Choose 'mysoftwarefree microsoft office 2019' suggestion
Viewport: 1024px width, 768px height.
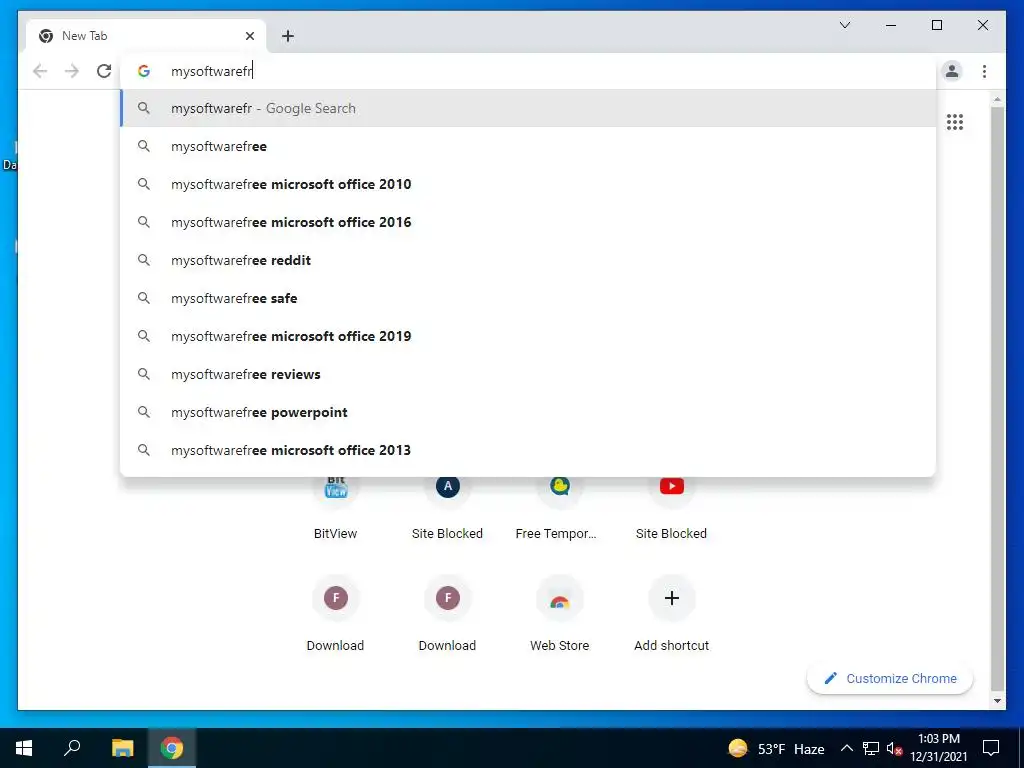pos(528,336)
